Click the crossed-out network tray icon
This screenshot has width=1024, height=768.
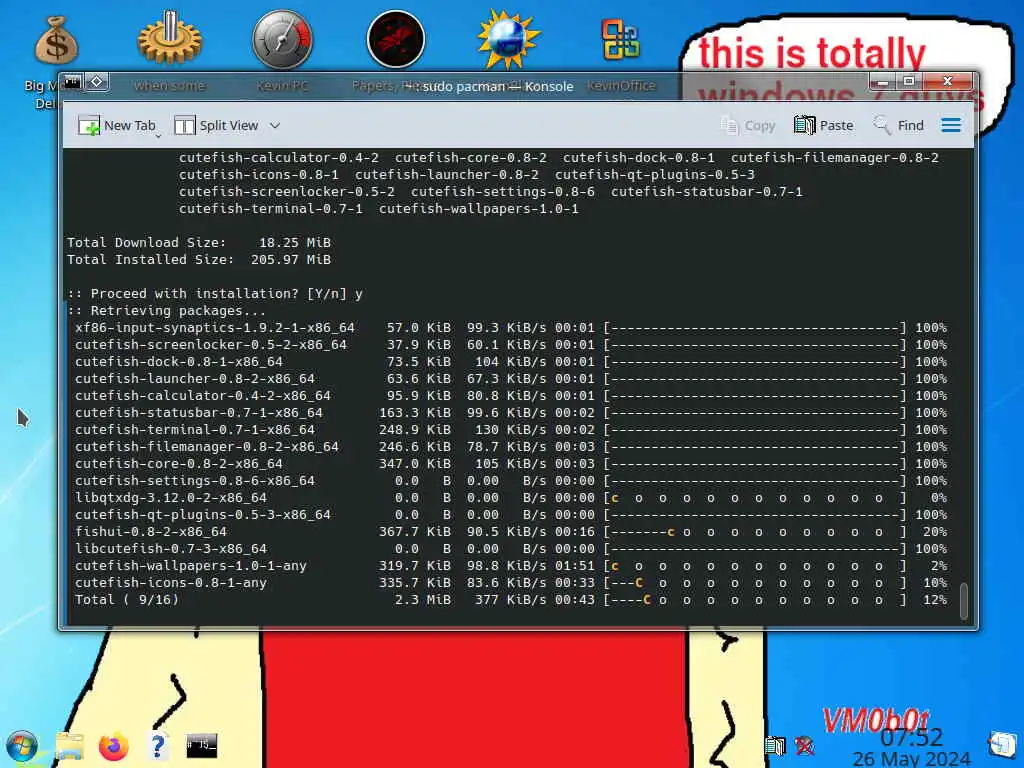[805, 746]
